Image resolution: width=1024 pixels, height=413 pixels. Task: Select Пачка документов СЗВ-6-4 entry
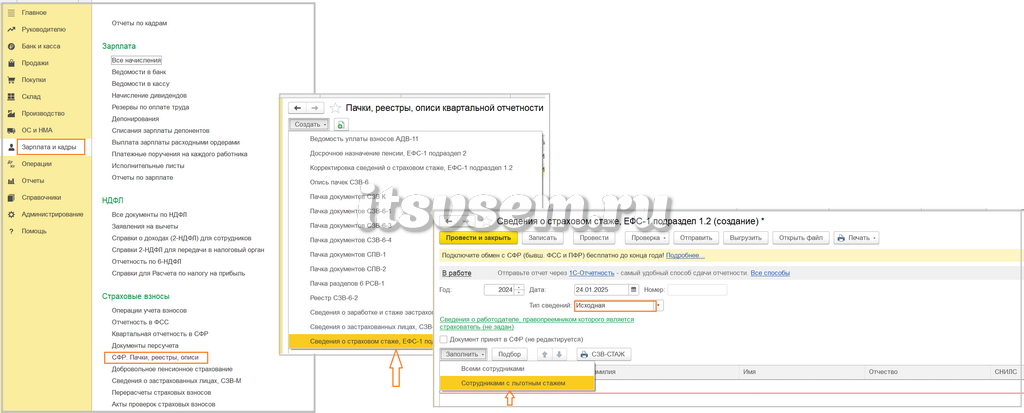pos(351,240)
